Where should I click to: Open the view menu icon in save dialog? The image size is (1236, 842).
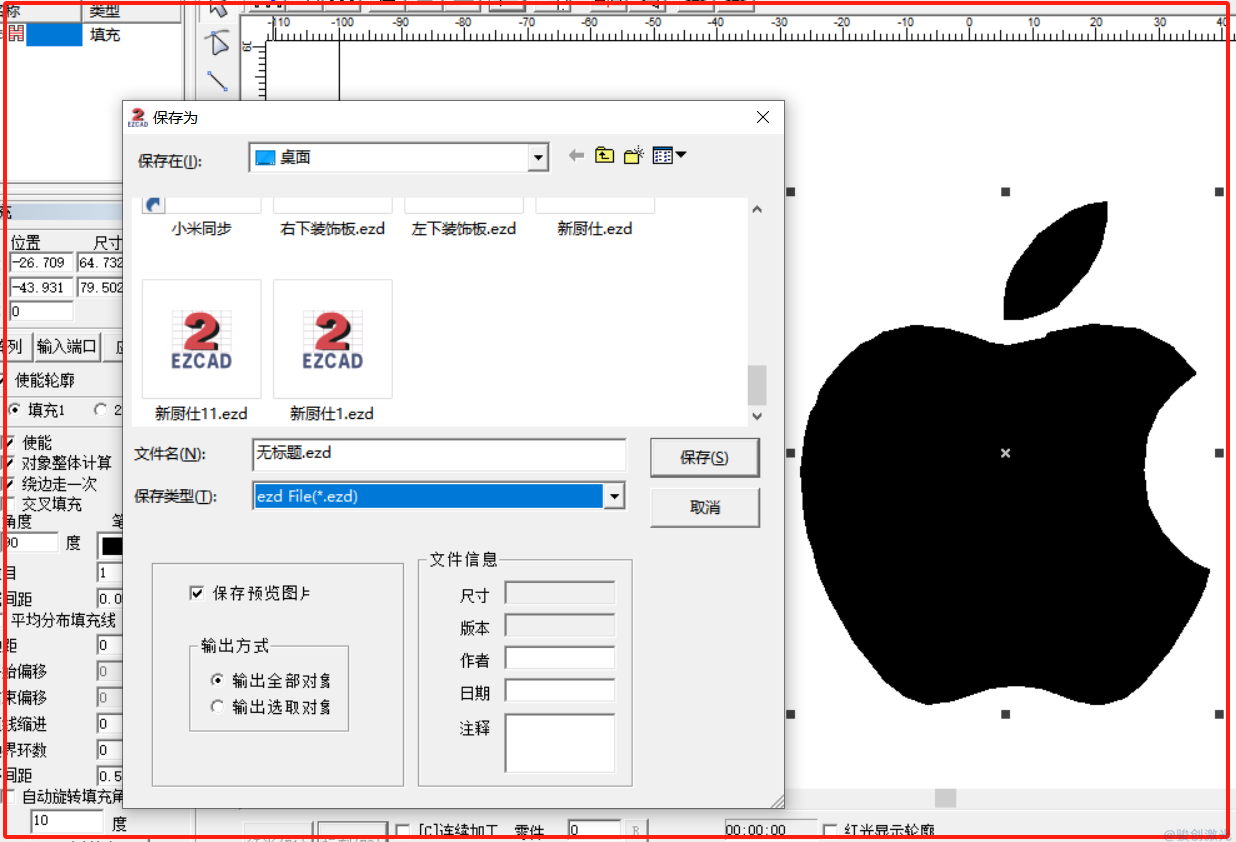click(x=669, y=156)
